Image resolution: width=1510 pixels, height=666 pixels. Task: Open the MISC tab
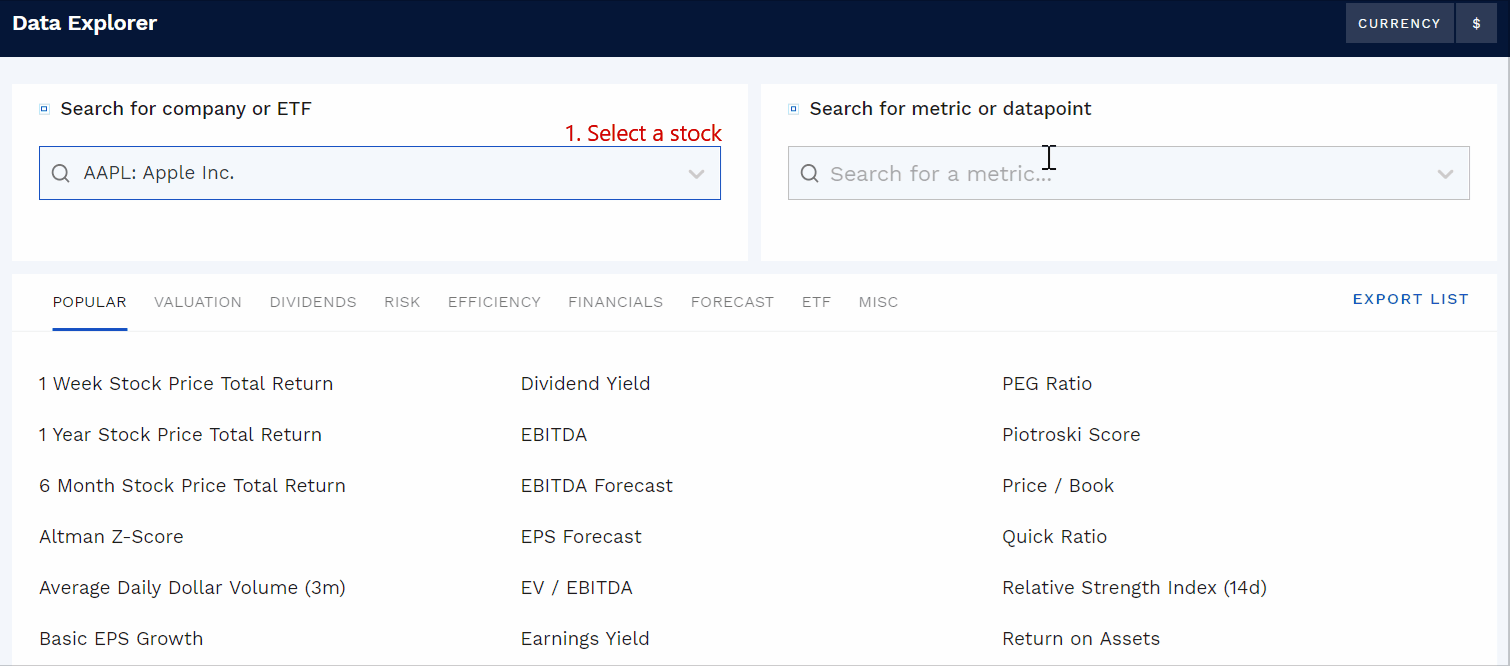coord(878,302)
